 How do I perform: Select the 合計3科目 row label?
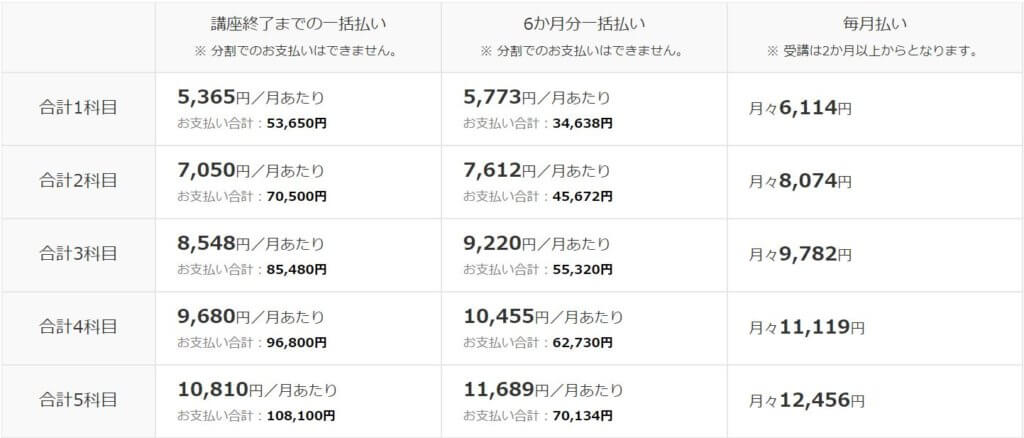click(78, 254)
